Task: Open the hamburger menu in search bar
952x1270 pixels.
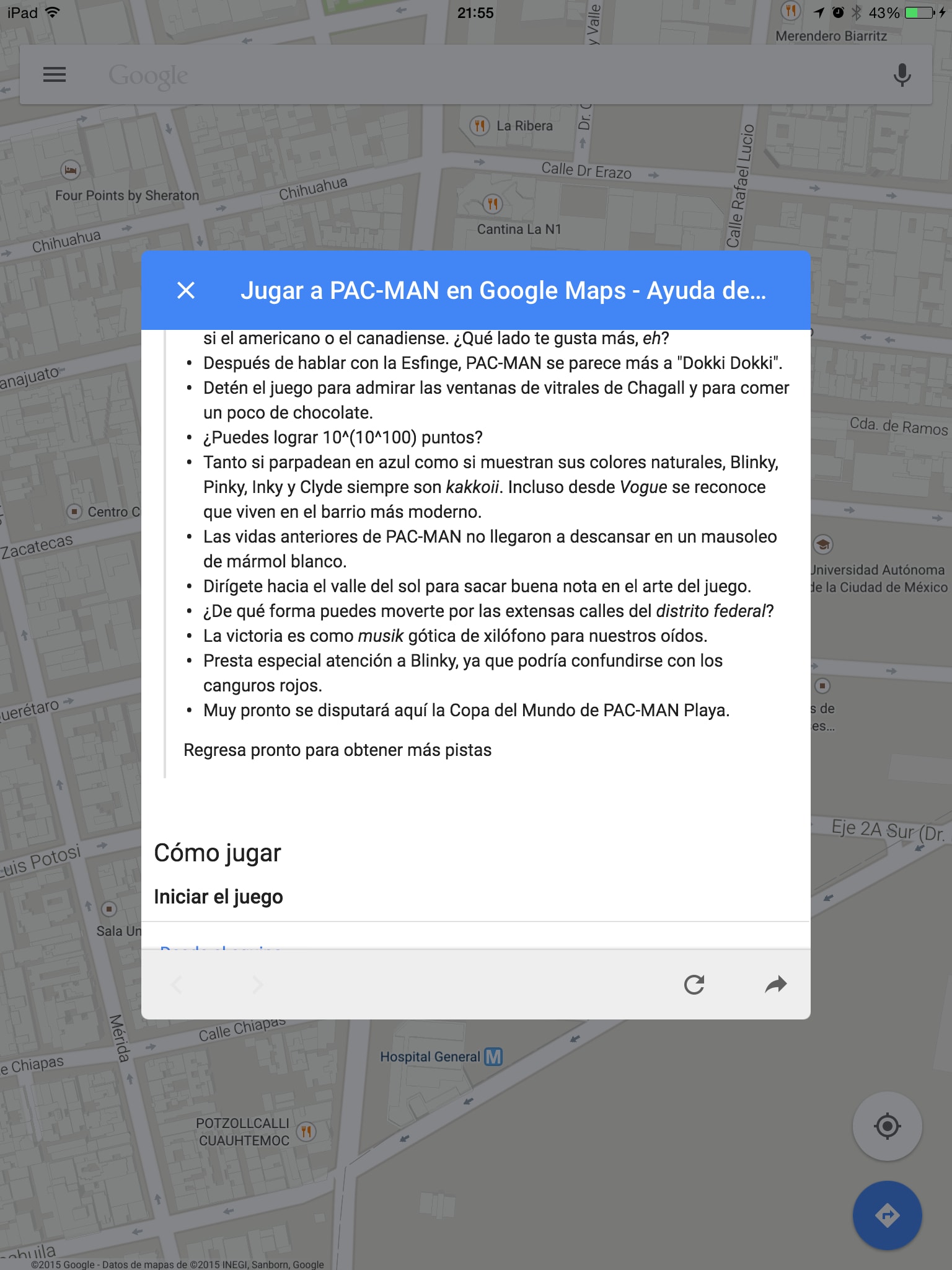Action: point(55,74)
